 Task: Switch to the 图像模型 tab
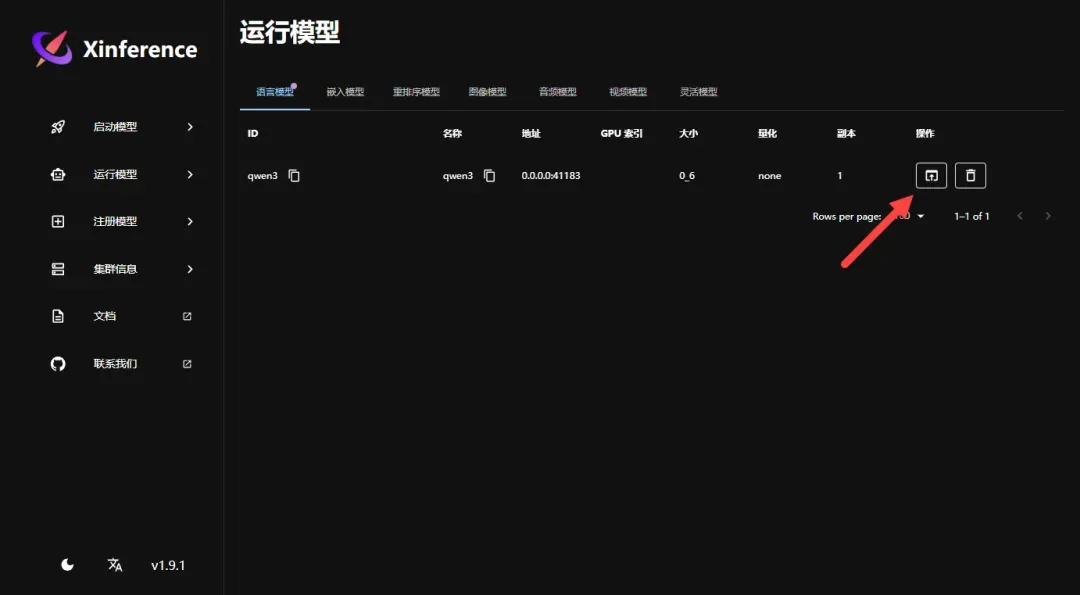(488, 92)
